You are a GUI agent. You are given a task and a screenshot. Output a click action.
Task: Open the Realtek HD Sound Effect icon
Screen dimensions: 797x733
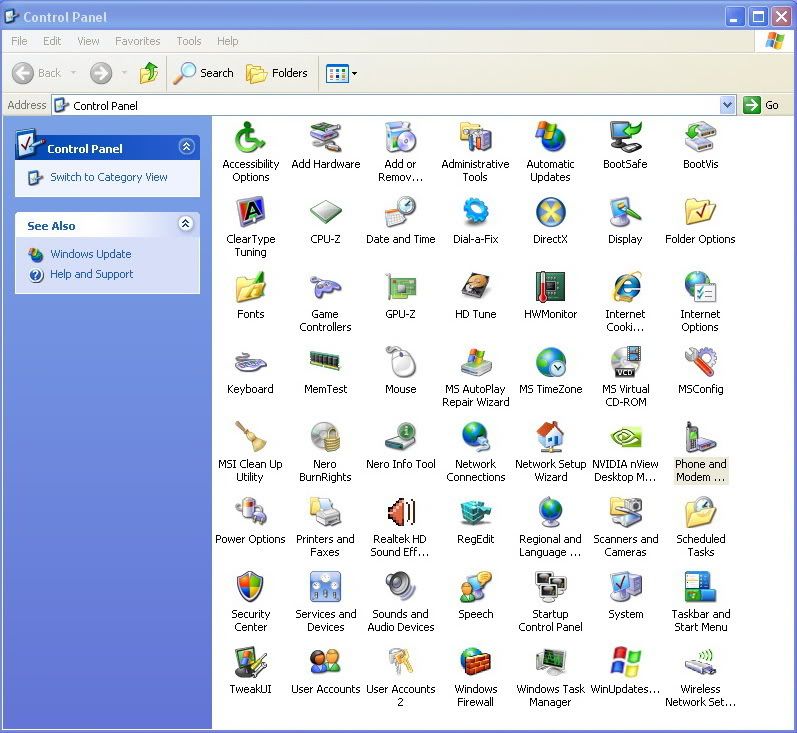click(x=401, y=512)
